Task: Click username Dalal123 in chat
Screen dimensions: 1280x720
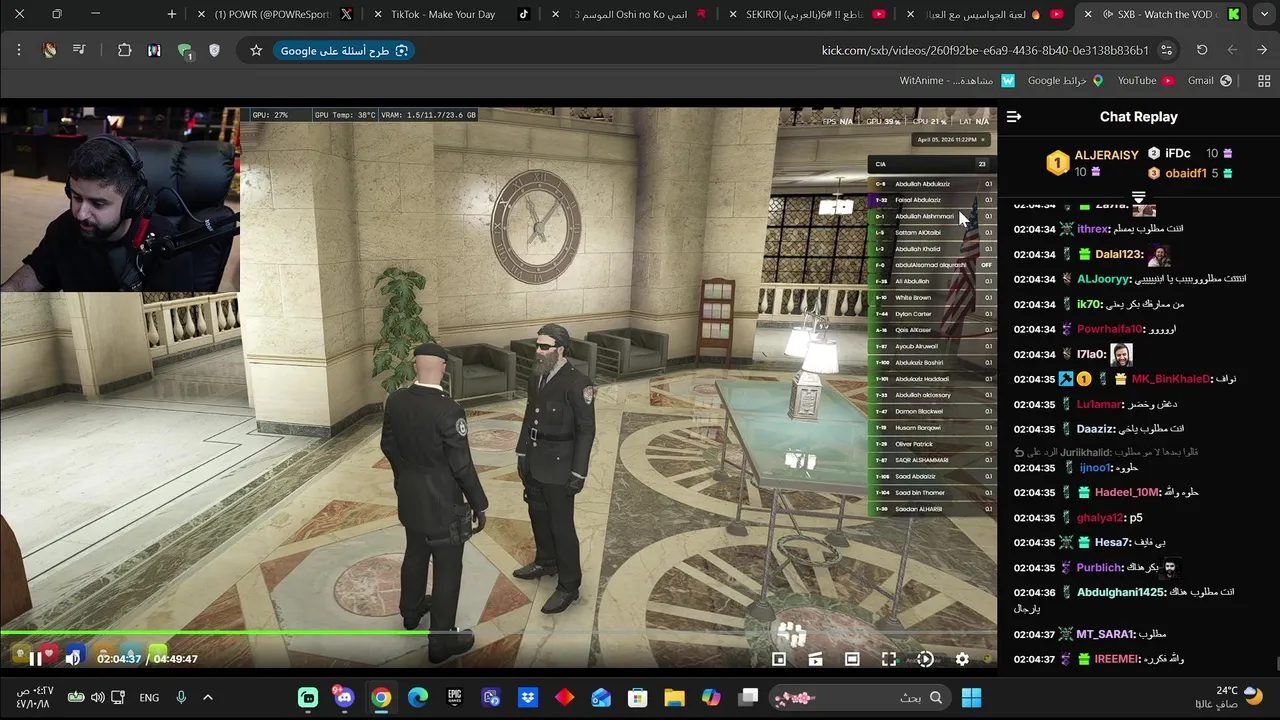Action: click(x=1118, y=254)
